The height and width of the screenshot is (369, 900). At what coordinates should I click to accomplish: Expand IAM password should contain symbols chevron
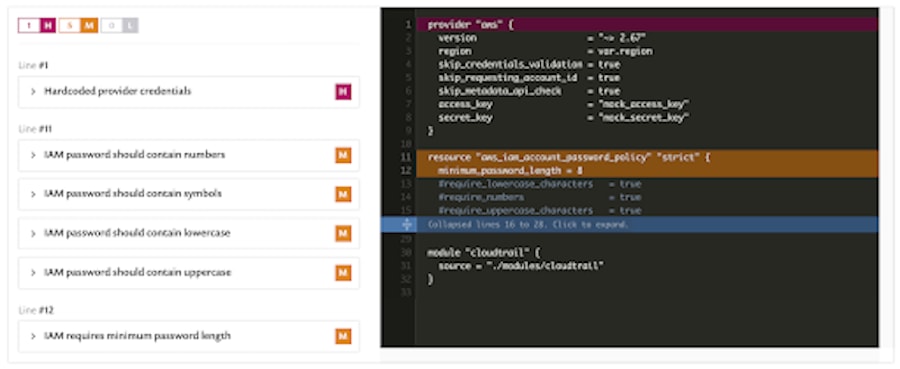pos(33,195)
